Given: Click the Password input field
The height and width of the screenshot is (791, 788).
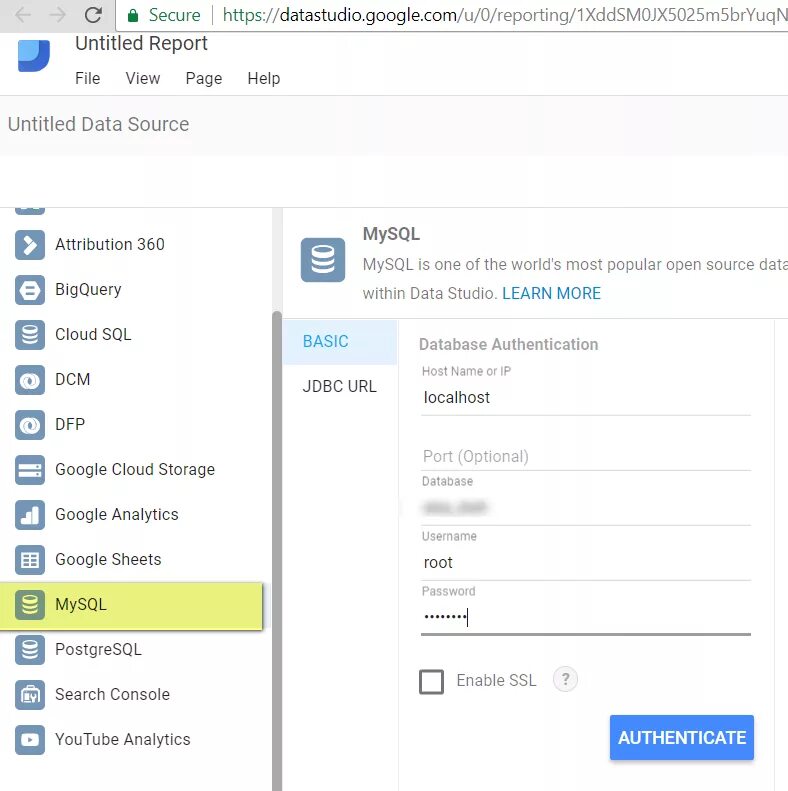Looking at the screenshot, I should tap(586, 617).
